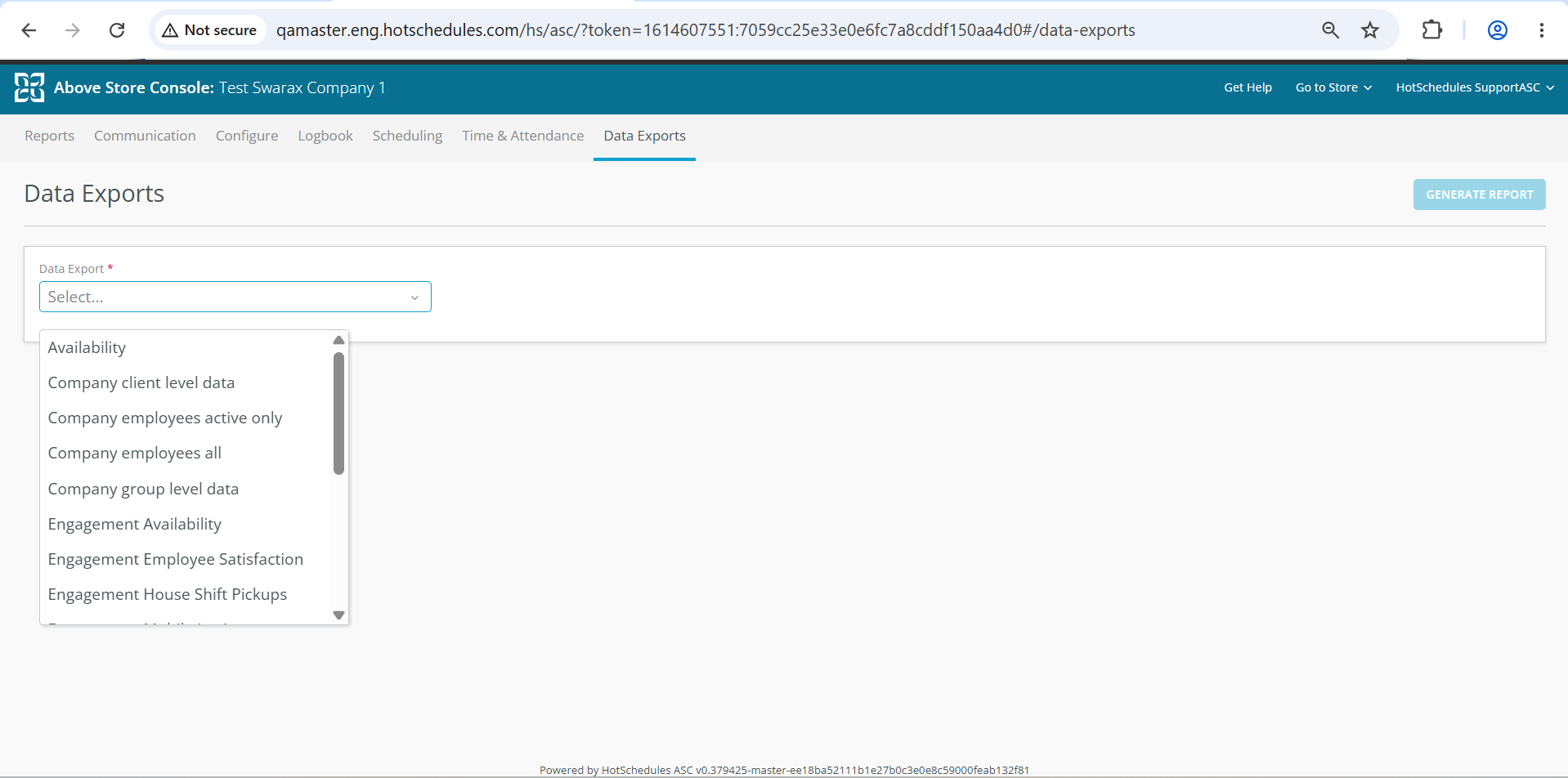Click the HotSchedules logo icon

29,87
